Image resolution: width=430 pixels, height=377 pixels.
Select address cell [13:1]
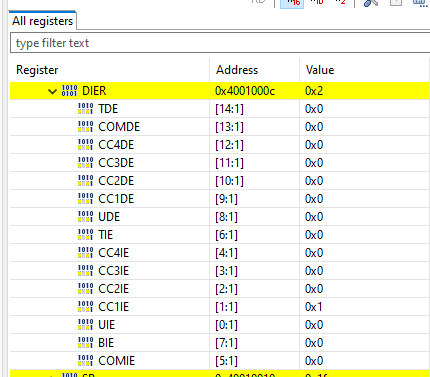pos(229,127)
